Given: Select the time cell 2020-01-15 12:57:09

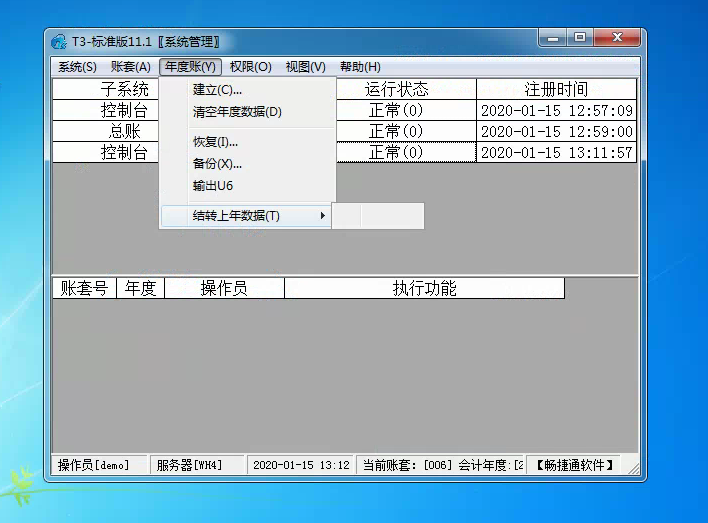Looking at the screenshot, I should tap(556, 110).
